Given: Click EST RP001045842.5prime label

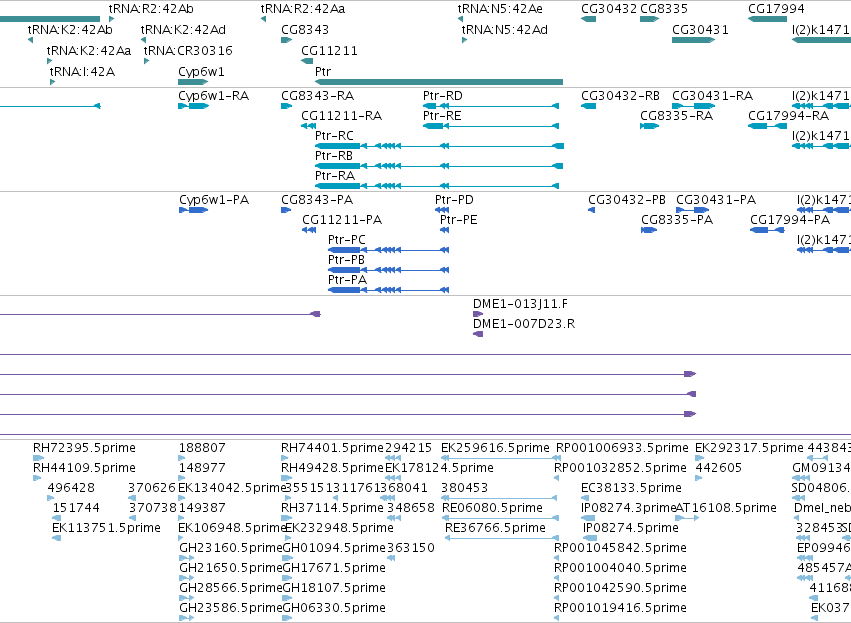Looking at the screenshot, I should (620, 548).
